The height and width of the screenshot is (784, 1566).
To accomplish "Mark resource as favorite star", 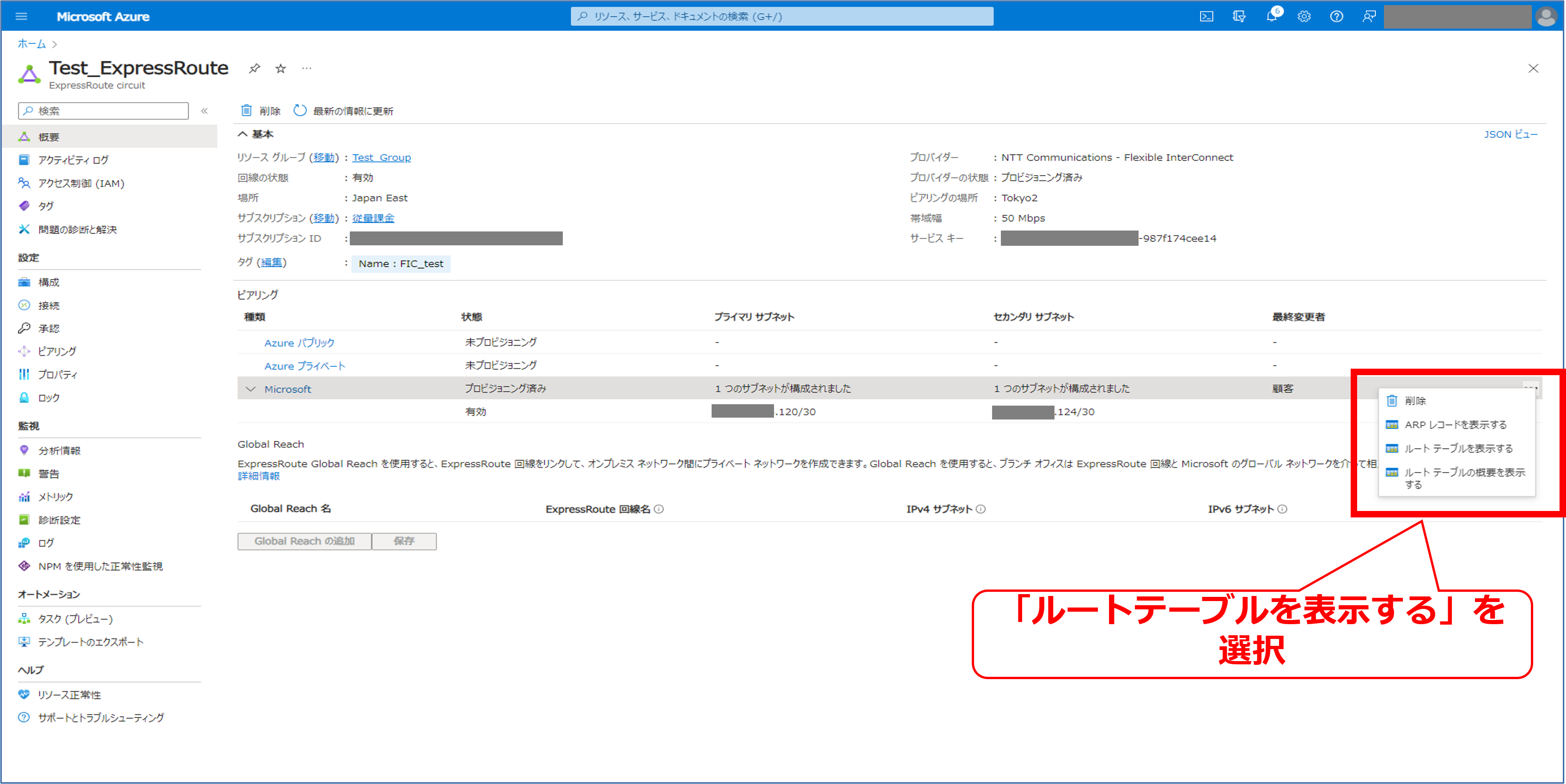I will [280, 69].
